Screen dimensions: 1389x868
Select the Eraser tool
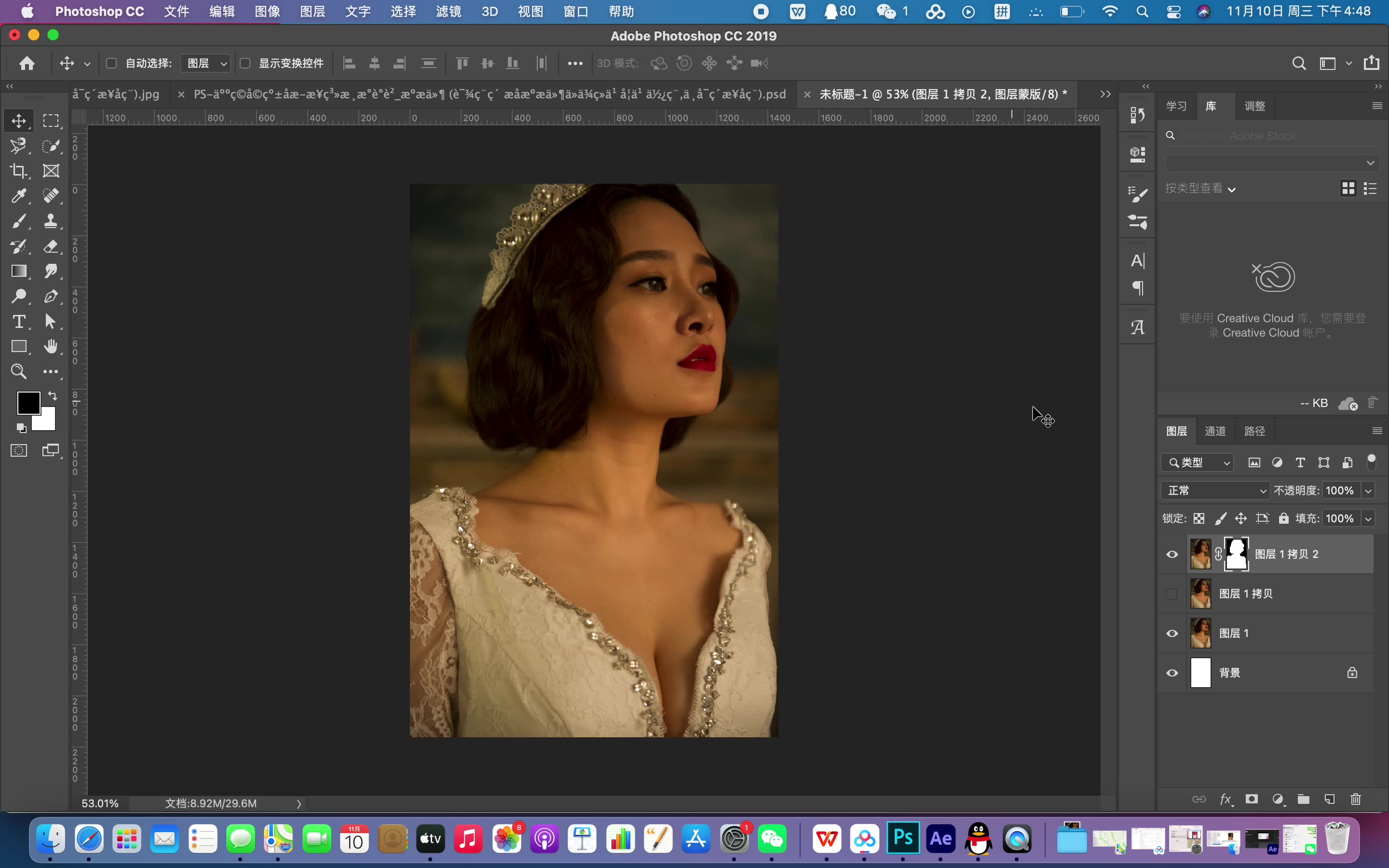click(x=51, y=246)
